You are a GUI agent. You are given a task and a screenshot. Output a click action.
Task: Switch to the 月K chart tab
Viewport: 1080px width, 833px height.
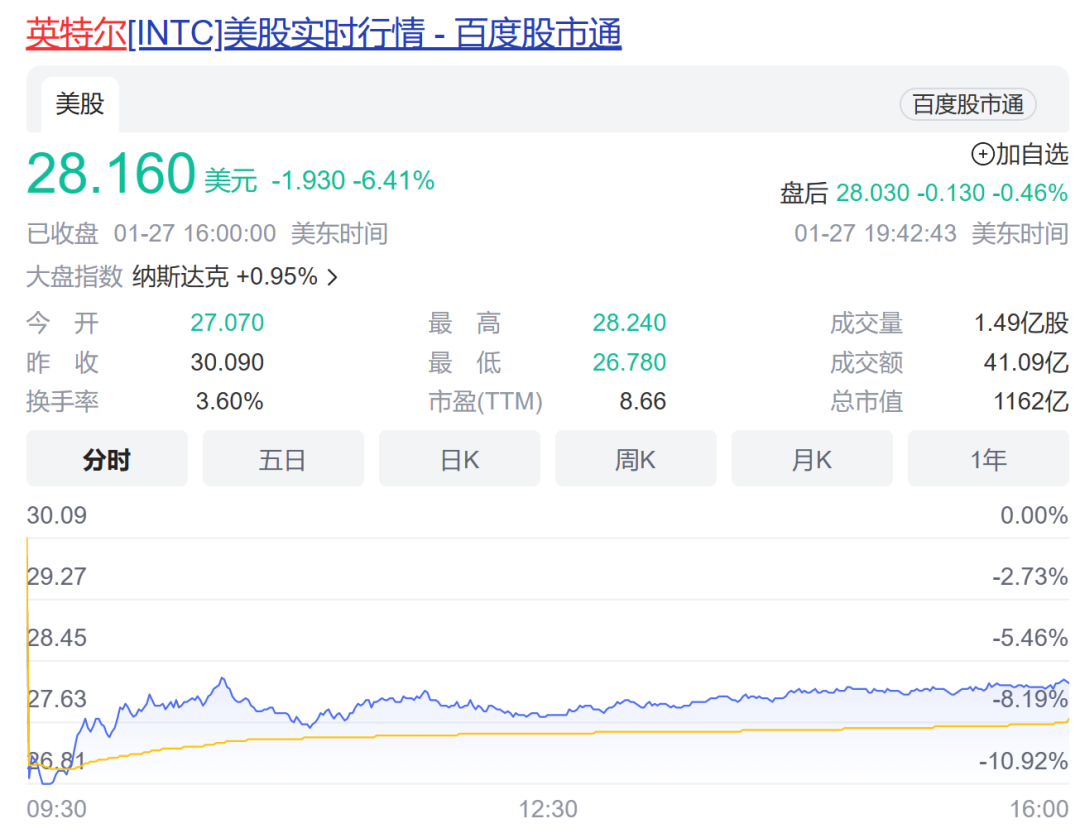pyautogui.click(x=812, y=459)
